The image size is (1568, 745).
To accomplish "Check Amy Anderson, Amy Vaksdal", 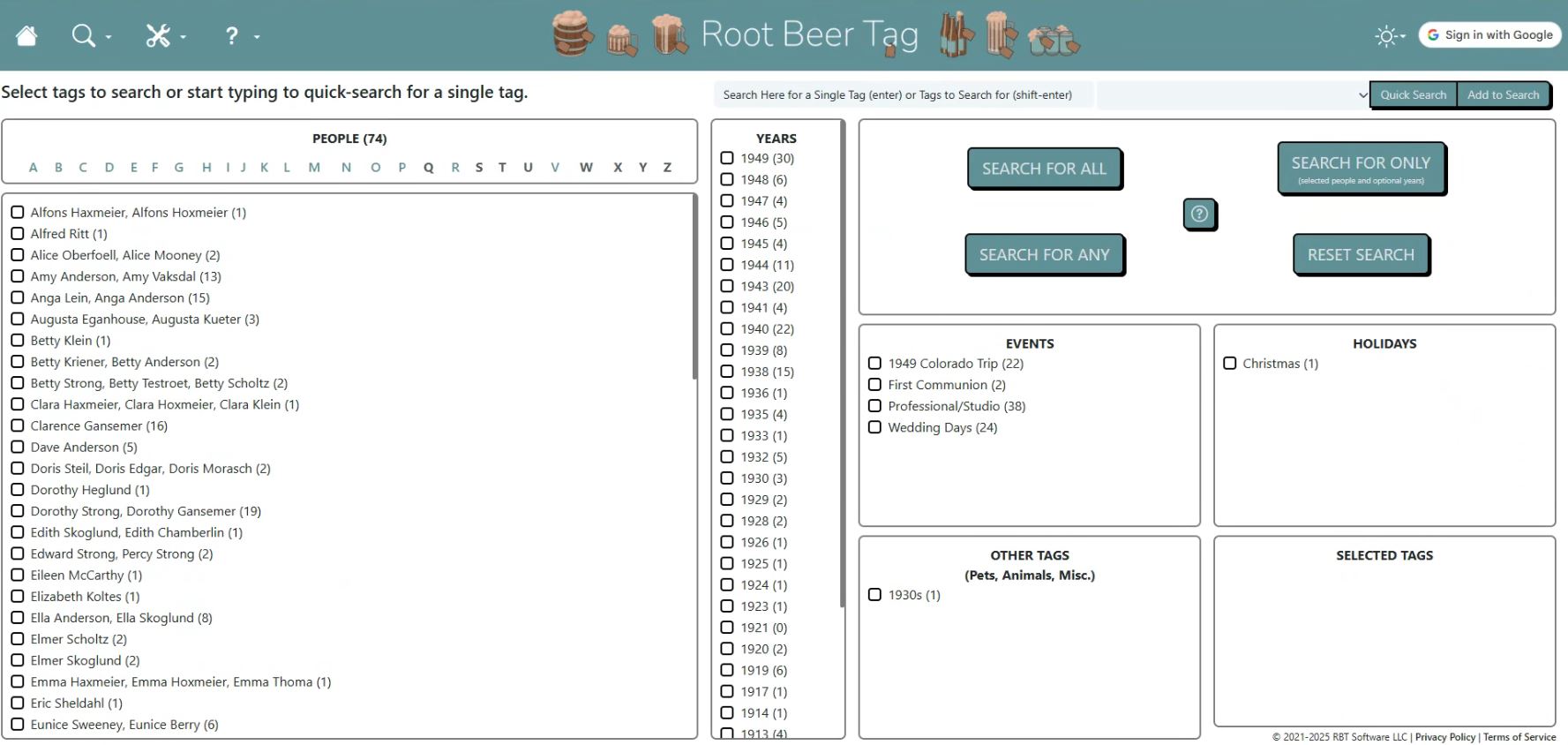I will coord(18,276).
